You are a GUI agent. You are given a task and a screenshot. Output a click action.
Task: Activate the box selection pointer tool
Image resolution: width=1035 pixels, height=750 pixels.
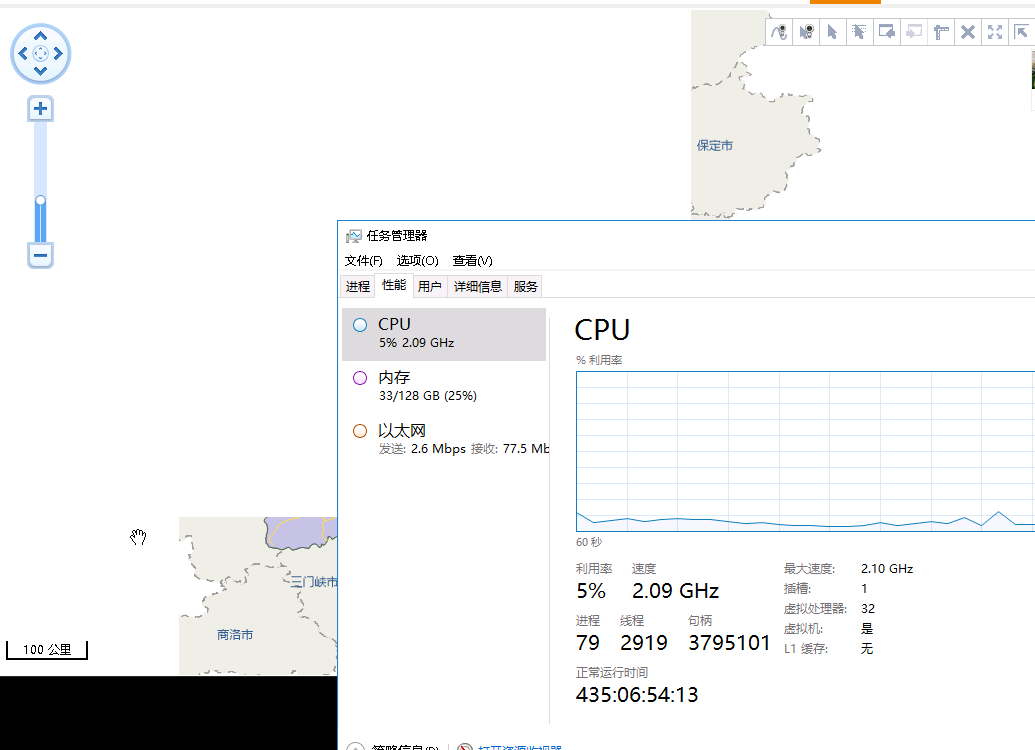pos(859,32)
